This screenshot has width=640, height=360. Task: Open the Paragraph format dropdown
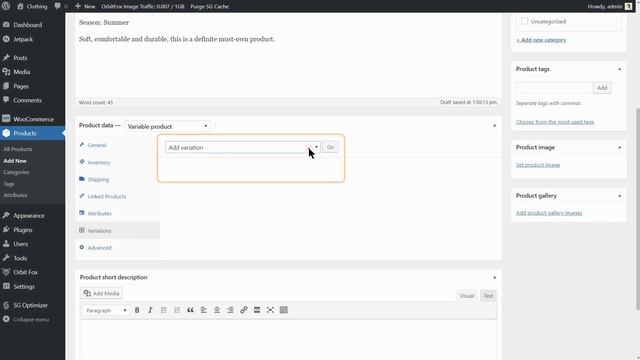(x=106, y=310)
